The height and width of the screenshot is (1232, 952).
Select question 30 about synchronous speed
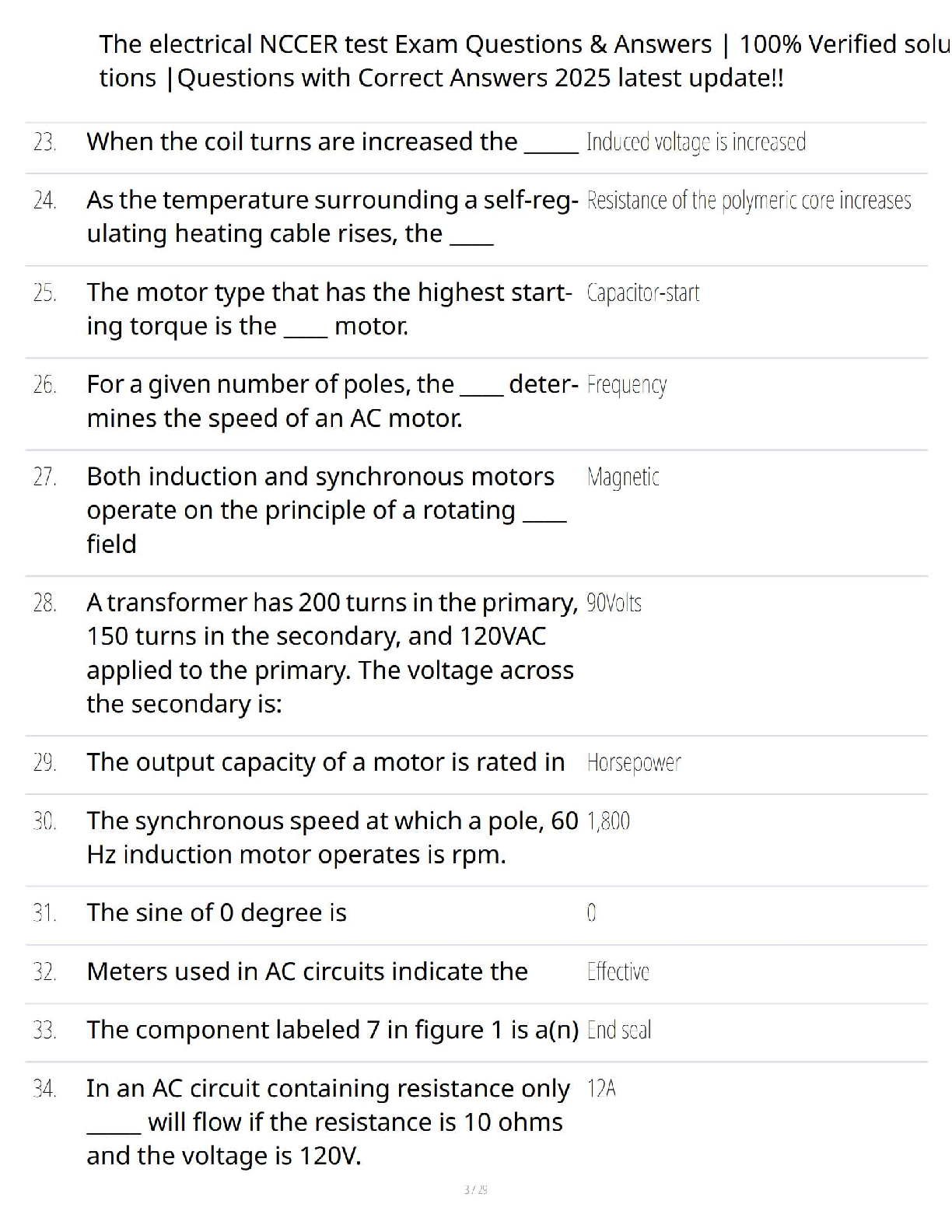(331, 838)
